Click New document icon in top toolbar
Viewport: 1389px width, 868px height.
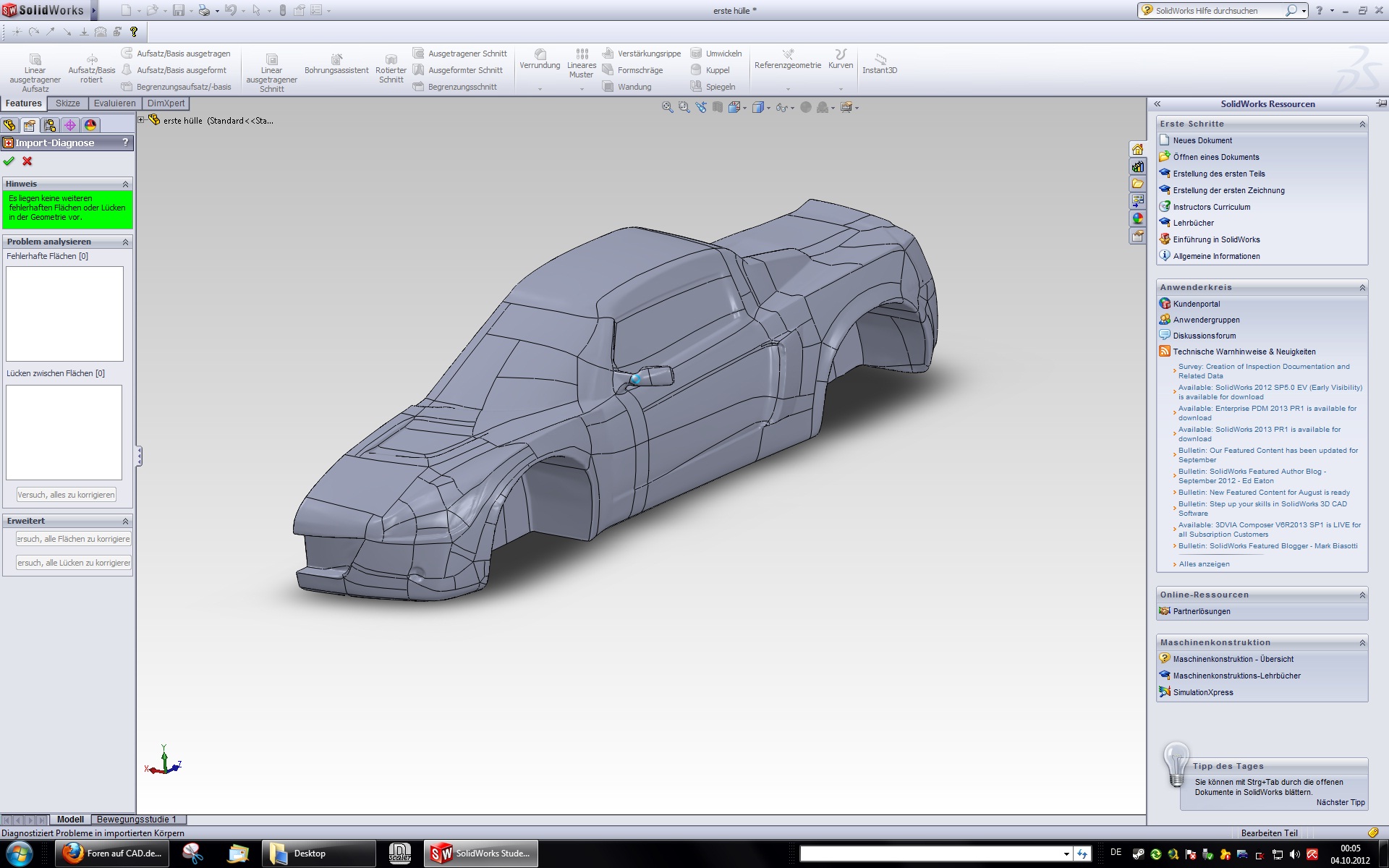[x=126, y=10]
